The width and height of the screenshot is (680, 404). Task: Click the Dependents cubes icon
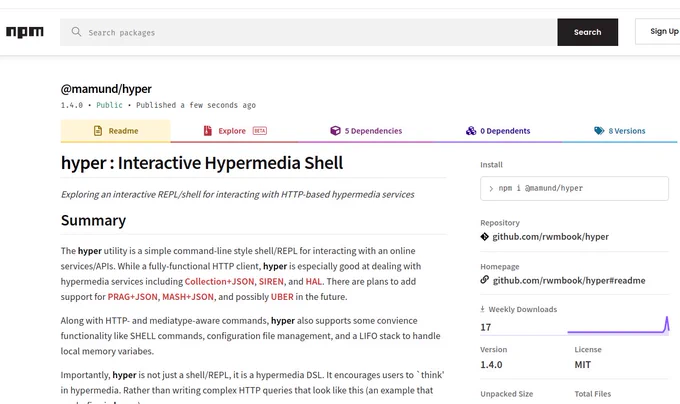471,130
